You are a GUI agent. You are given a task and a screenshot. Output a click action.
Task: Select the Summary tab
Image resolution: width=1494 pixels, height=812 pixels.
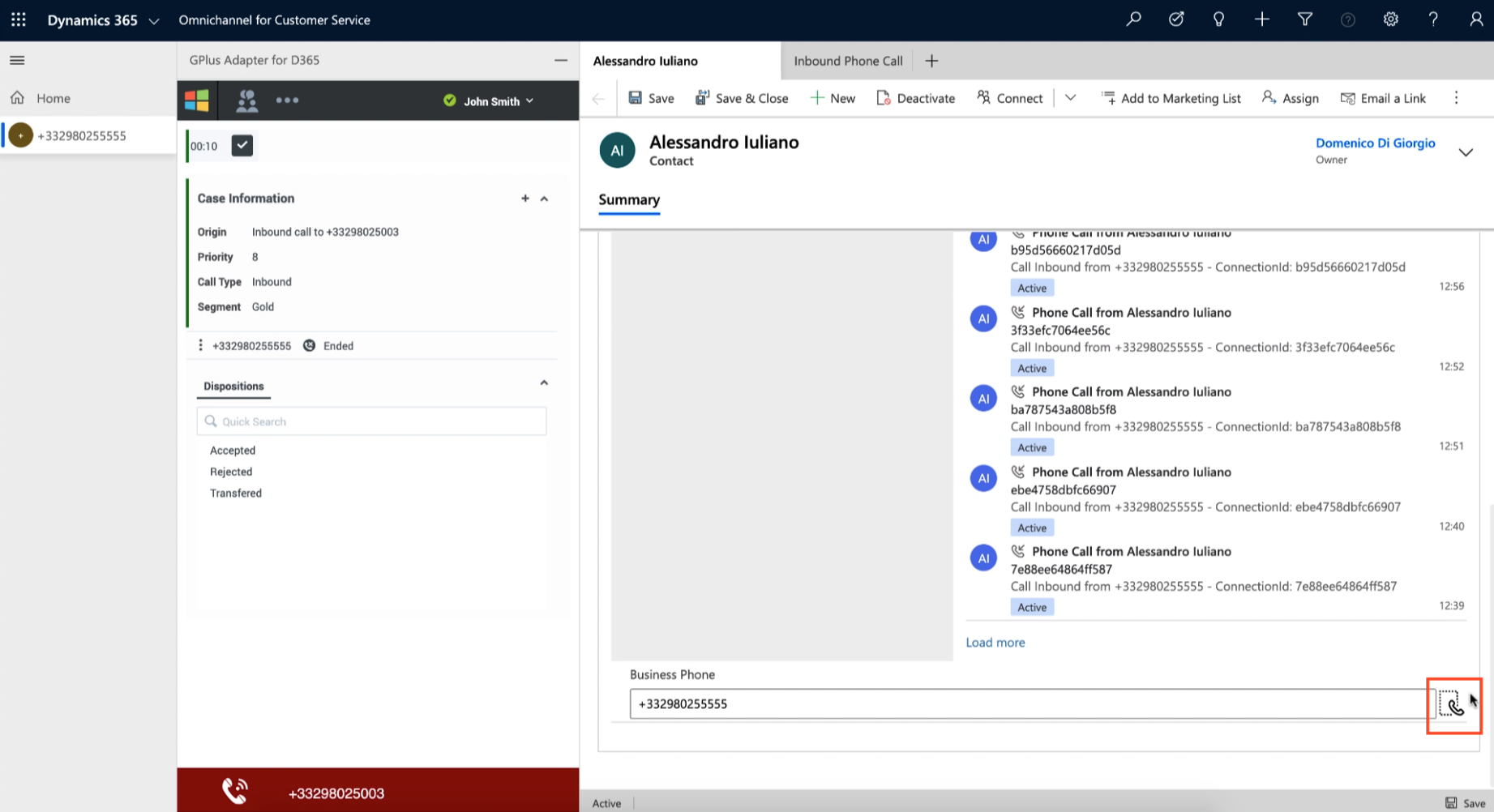pyautogui.click(x=629, y=199)
